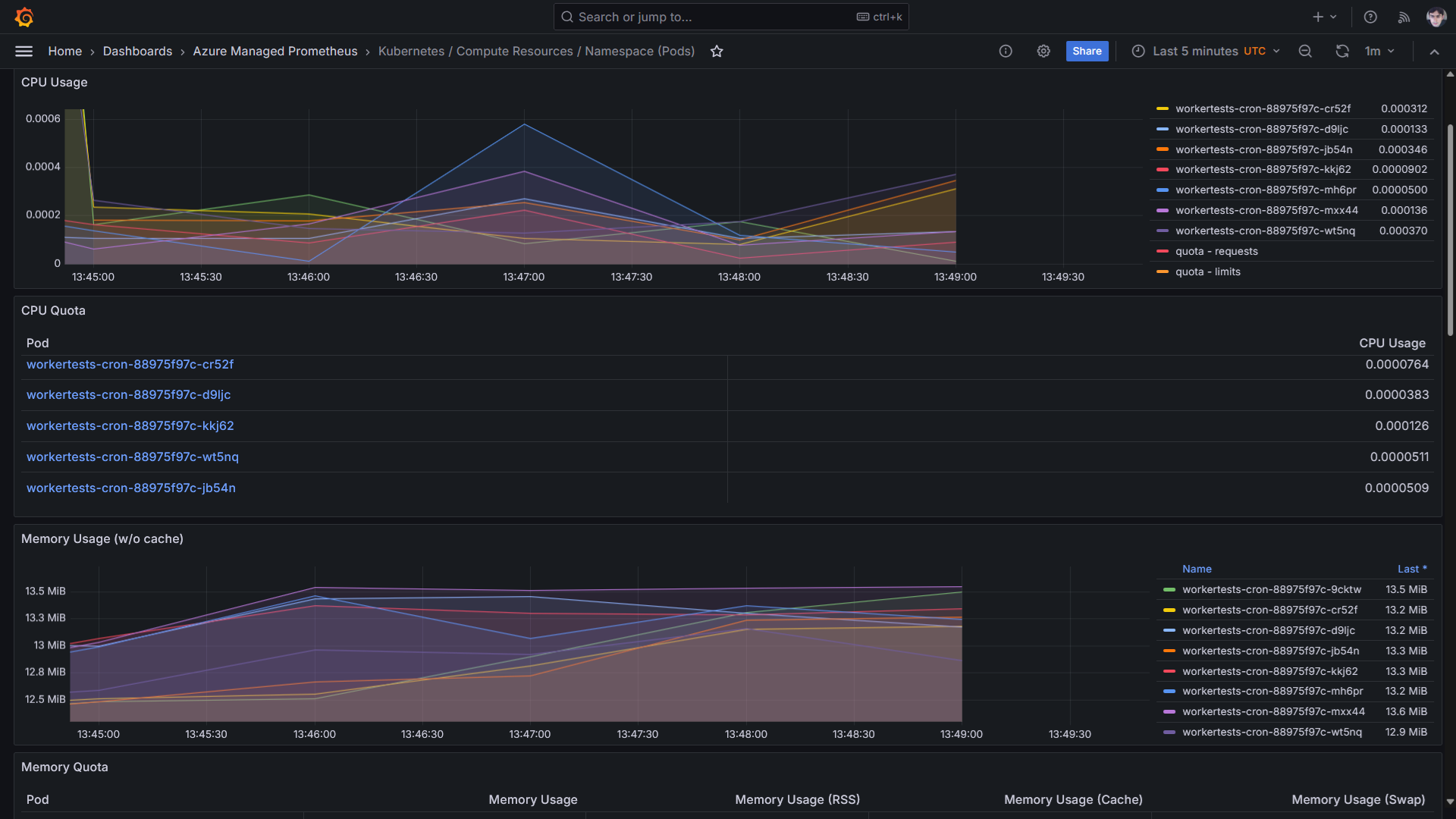Toggle quota - requests series visibility
This screenshot has width=1456, height=819.
[1216, 252]
